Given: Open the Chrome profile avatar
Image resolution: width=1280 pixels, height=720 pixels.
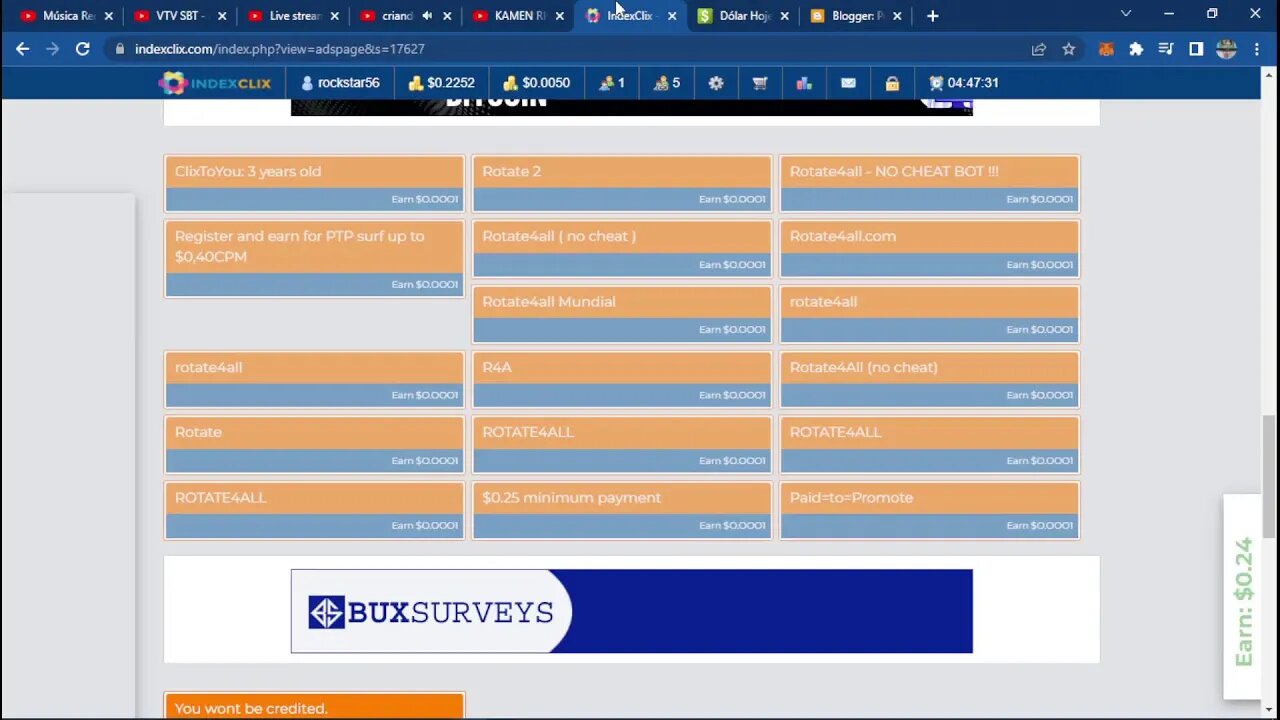Looking at the screenshot, I should click(1226, 49).
